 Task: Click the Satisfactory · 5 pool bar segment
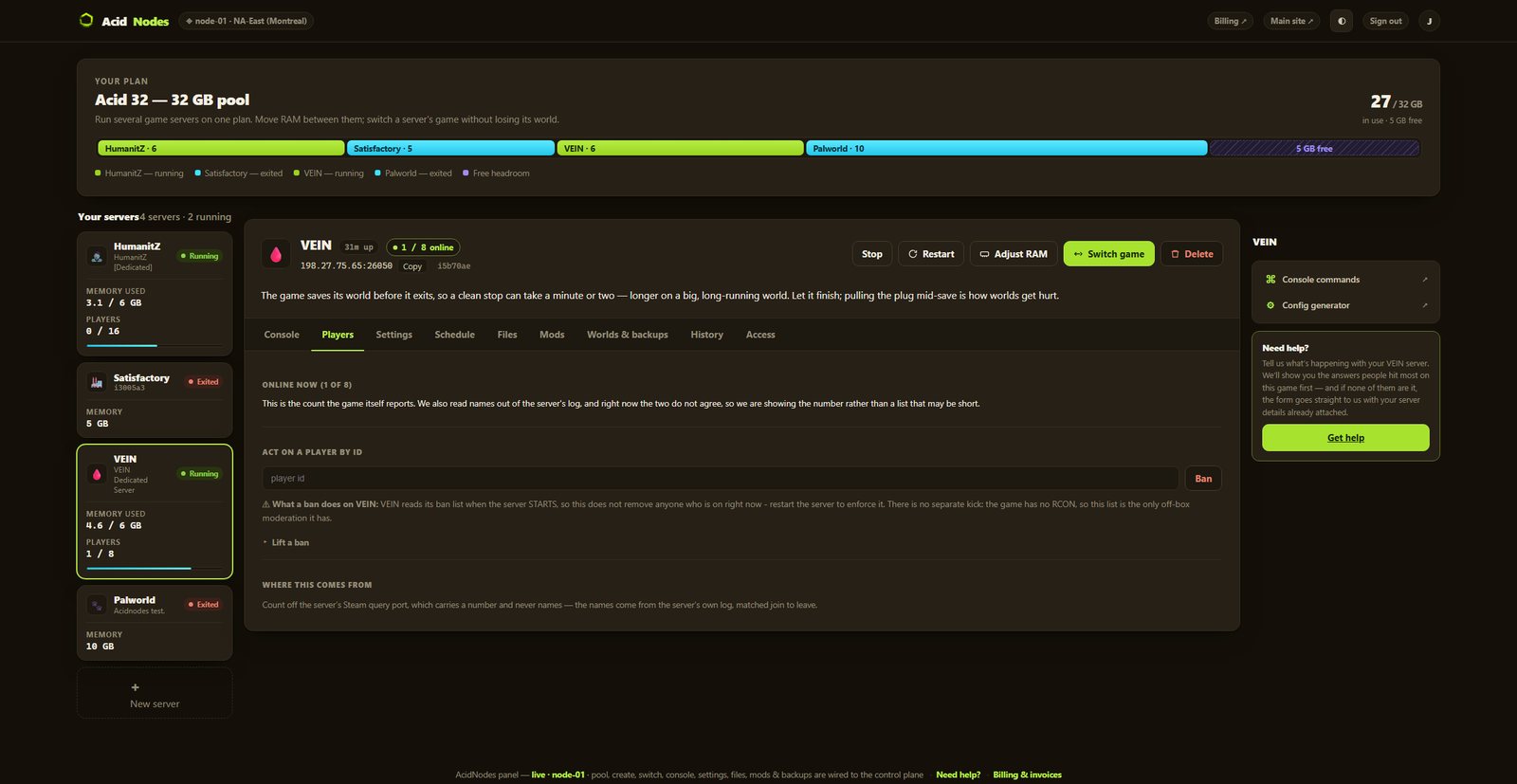click(450, 149)
